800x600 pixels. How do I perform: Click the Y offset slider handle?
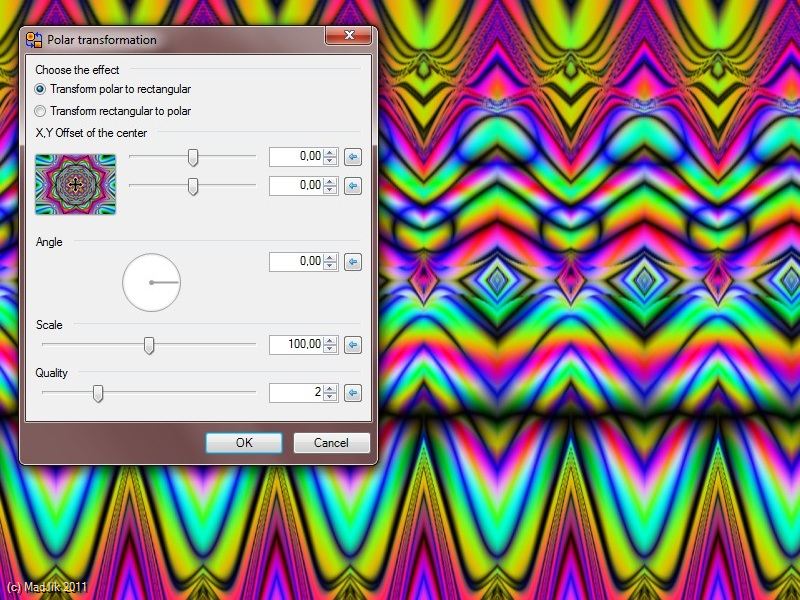[x=193, y=187]
